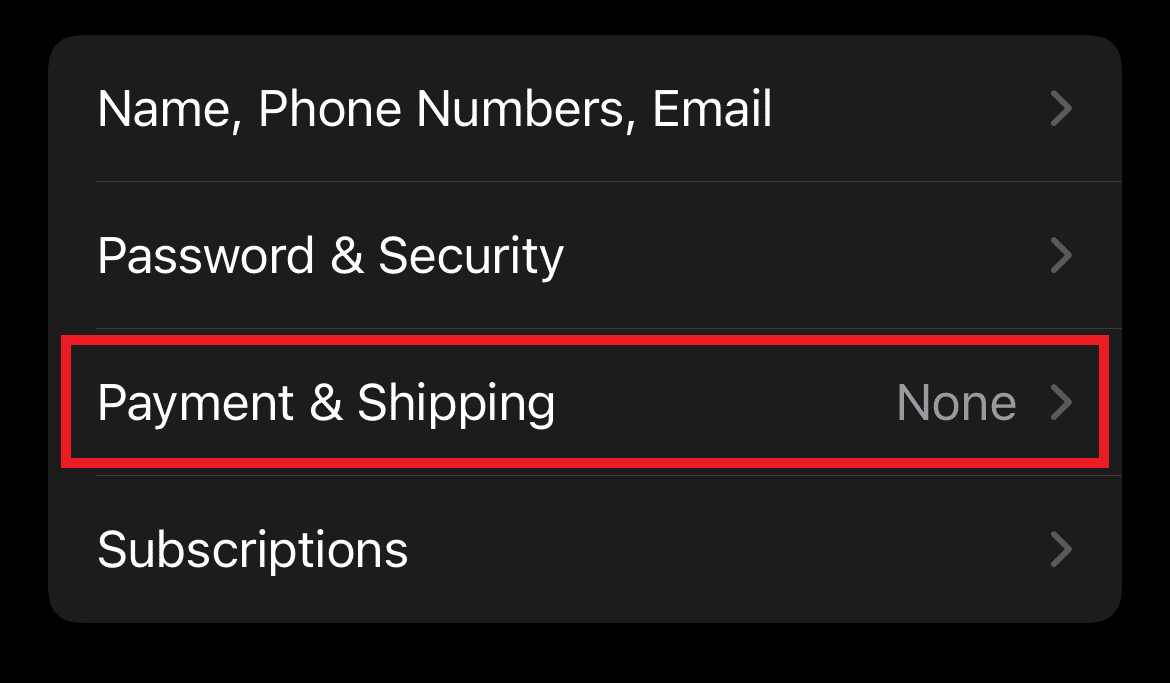1170x683 pixels.
Task: Tap the Payment & Shipping row text
Action: coord(327,403)
